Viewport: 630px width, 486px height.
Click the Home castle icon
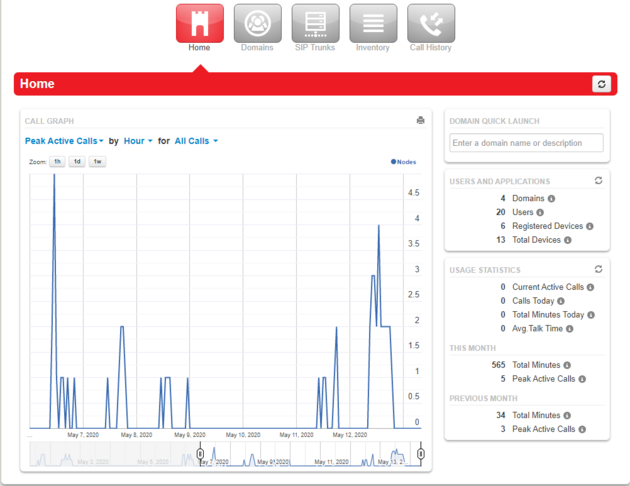pos(199,22)
